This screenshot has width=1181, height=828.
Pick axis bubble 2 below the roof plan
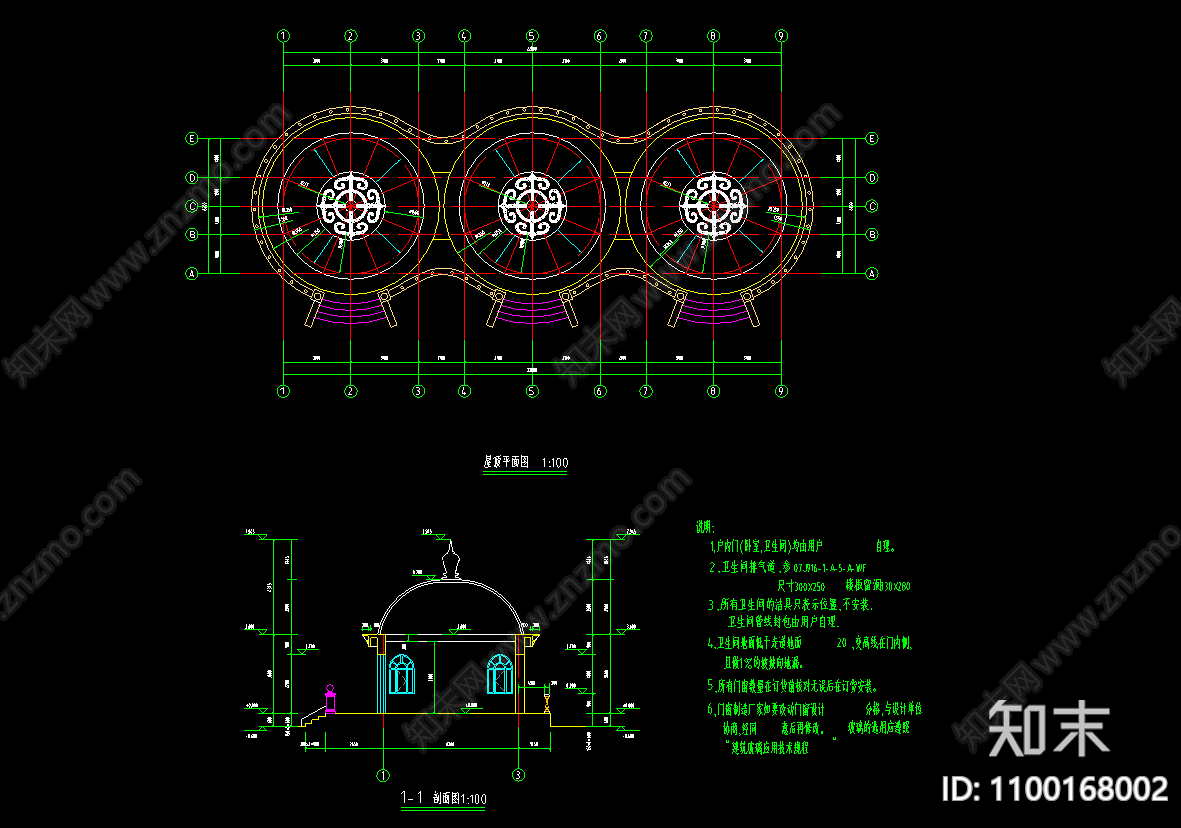point(350,391)
